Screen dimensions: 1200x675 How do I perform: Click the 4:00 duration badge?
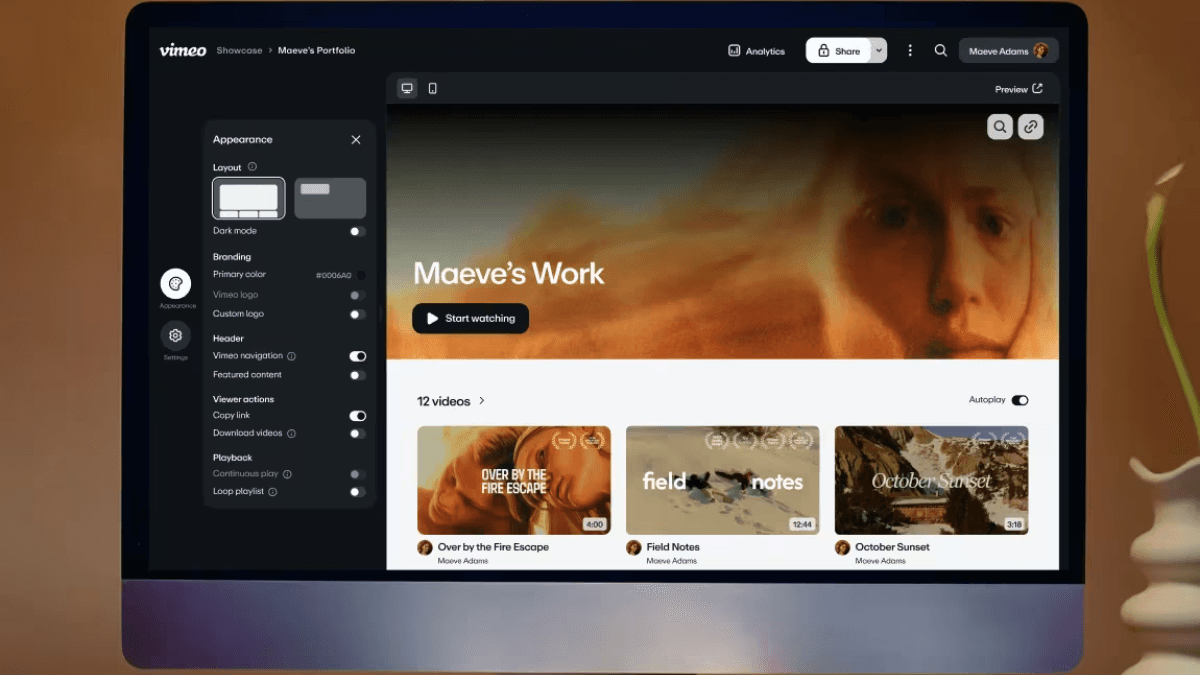[x=595, y=524]
